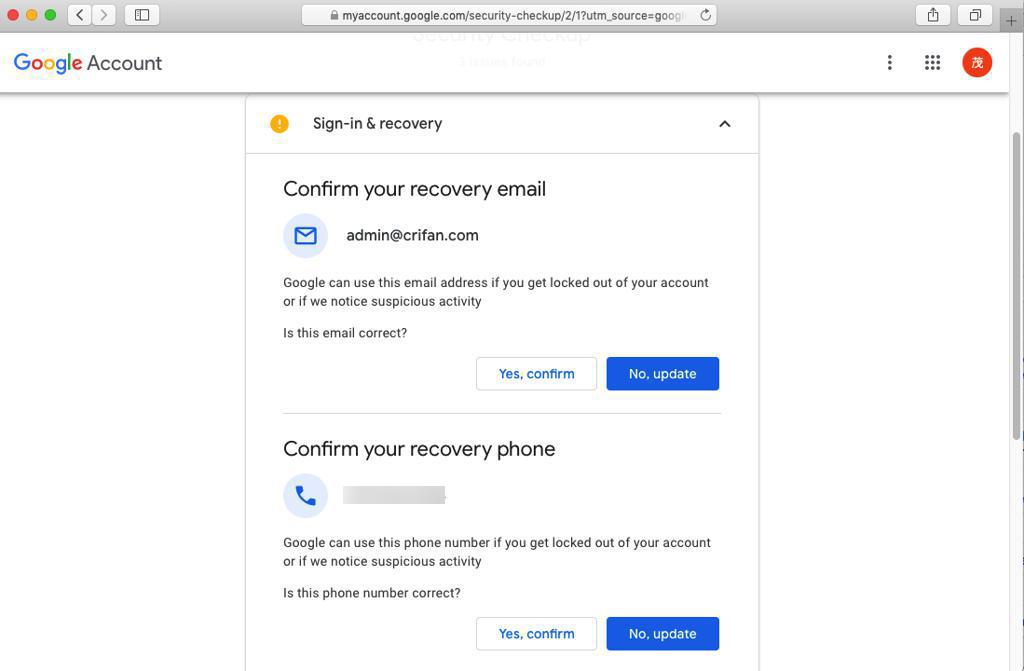Click the recovery phone handset icon
This screenshot has width=1024, height=671.
click(x=306, y=496)
